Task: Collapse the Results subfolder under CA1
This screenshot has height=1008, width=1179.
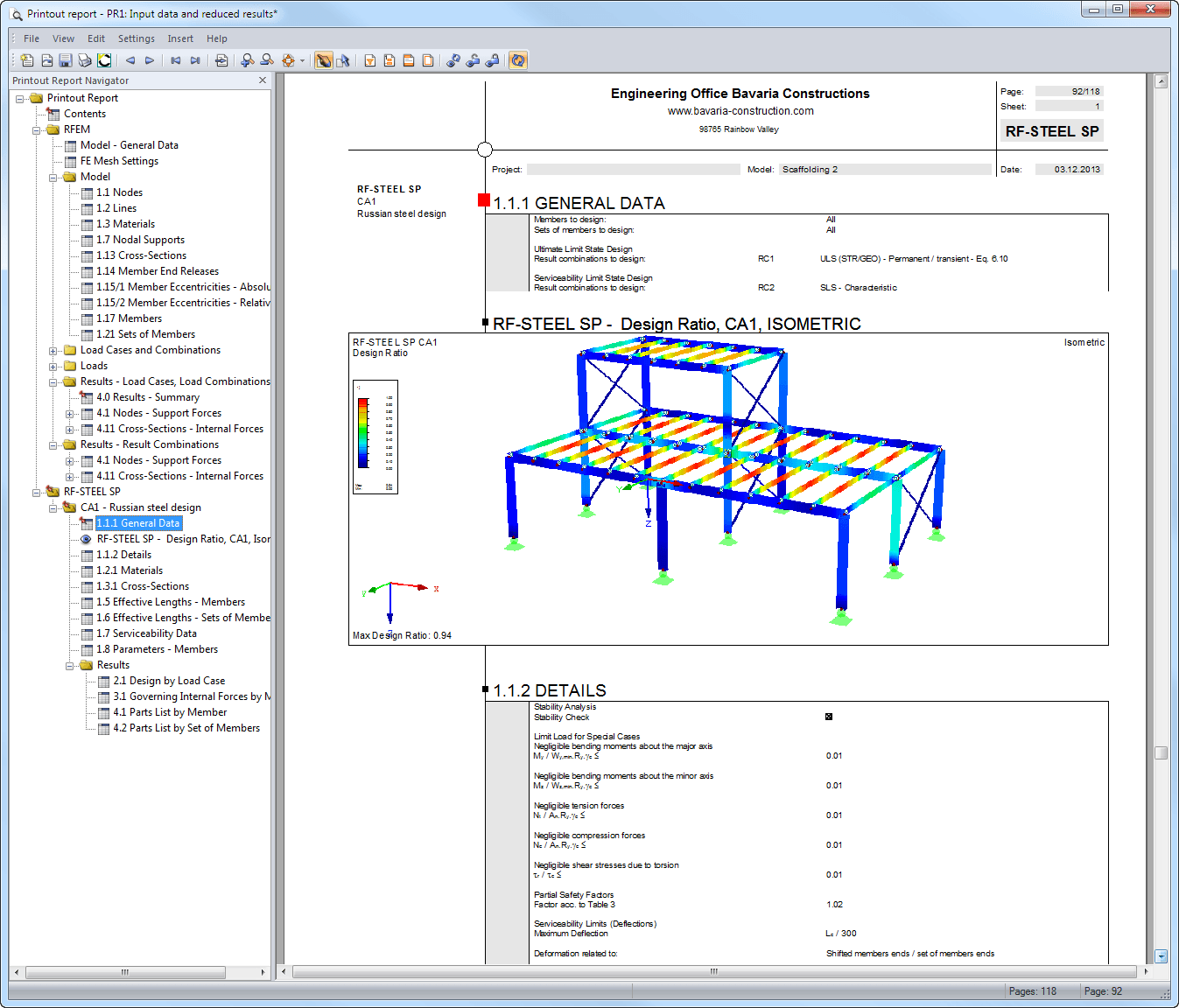Action: [x=70, y=666]
